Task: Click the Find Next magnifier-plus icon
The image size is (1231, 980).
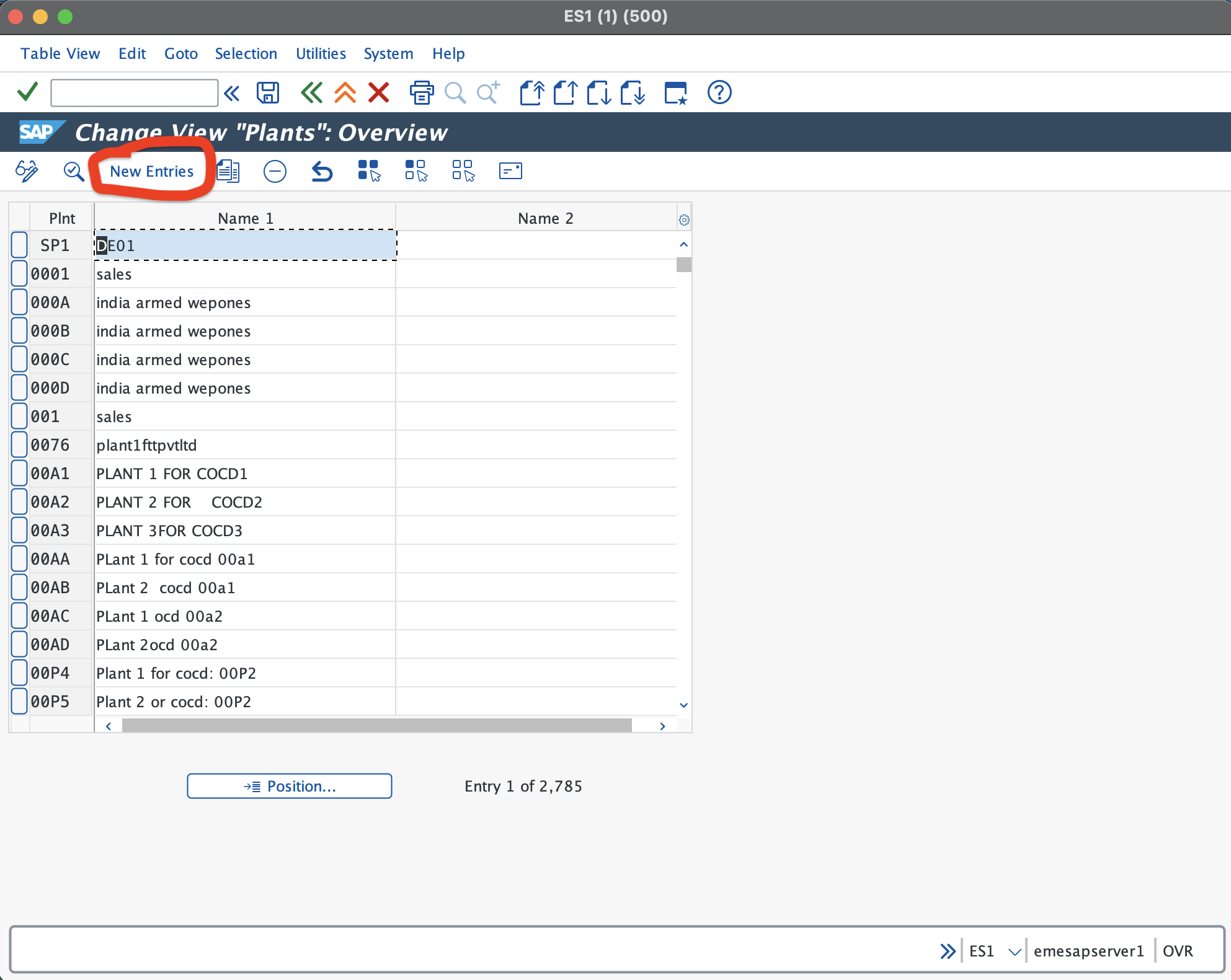Action: (488, 93)
